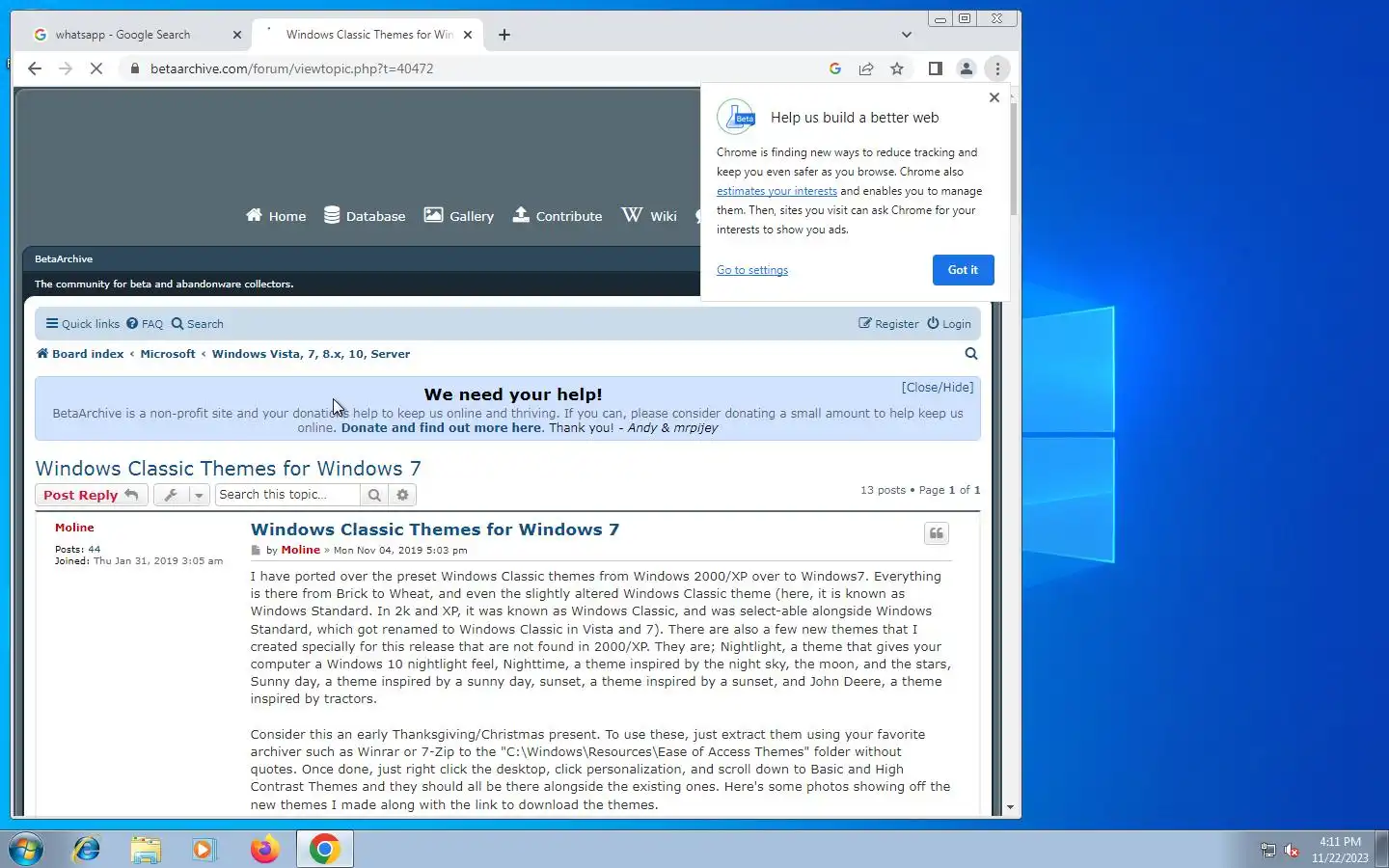The width and height of the screenshot is (1389, 868).
Task: Open the taskbar clock showing 4:11 PM
Action: click(x=1340, y=850)
